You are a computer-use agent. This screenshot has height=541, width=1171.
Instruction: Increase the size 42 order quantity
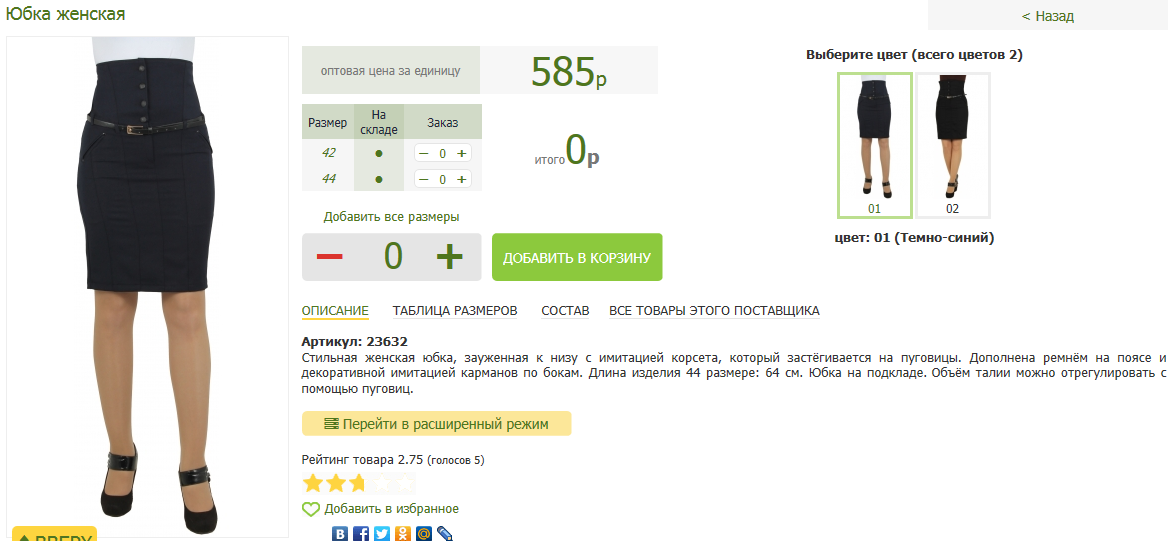click(x=461, y=153)
